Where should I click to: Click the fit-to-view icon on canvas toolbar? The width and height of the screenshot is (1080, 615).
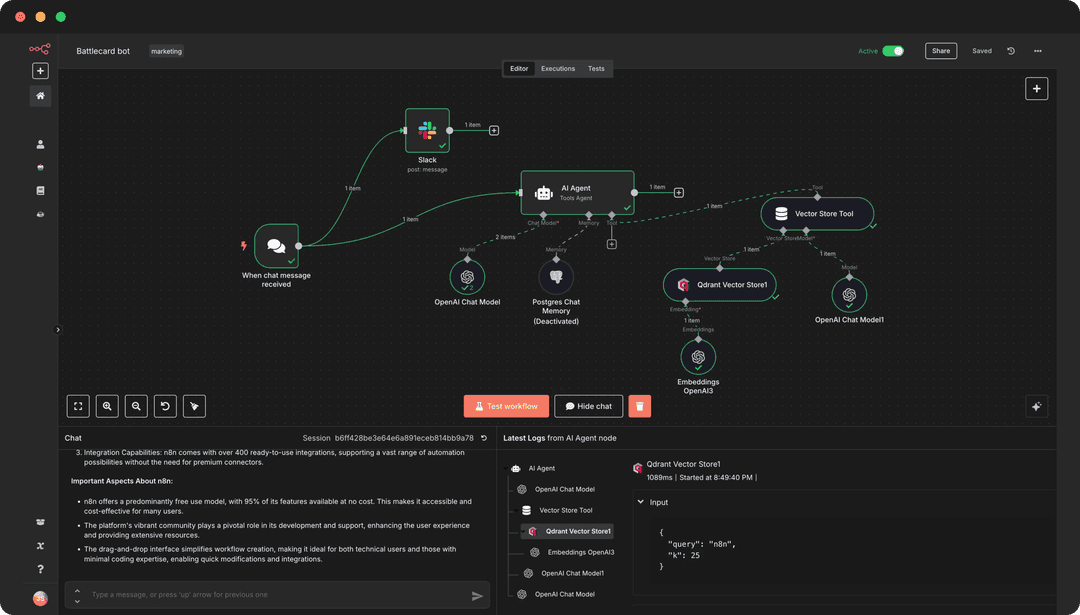[77, 406]
